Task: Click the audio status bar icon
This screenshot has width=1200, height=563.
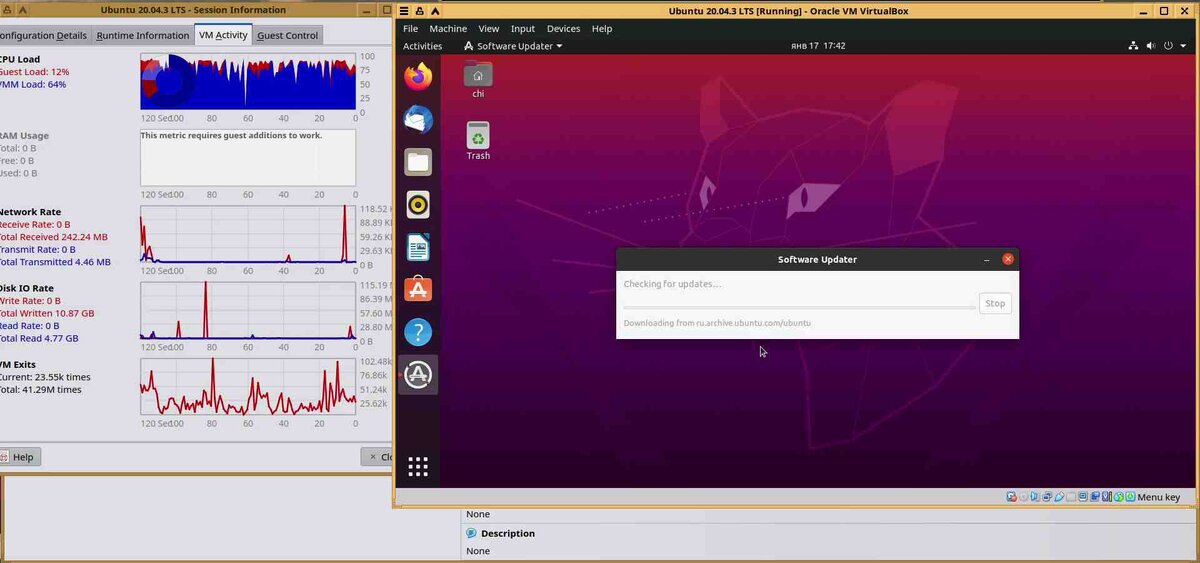Action: (x=1034, y=497)
